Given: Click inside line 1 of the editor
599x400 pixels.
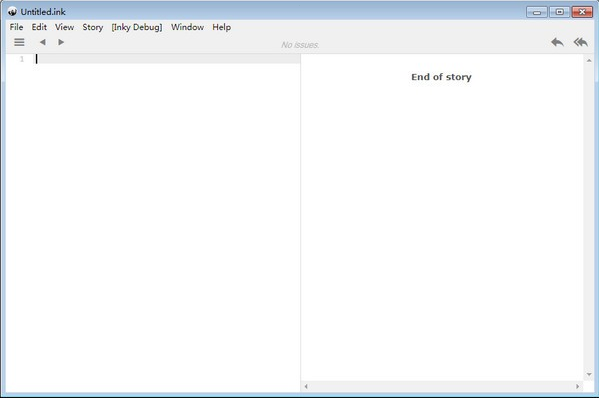Looking at the screenshot, I should 167,59.
